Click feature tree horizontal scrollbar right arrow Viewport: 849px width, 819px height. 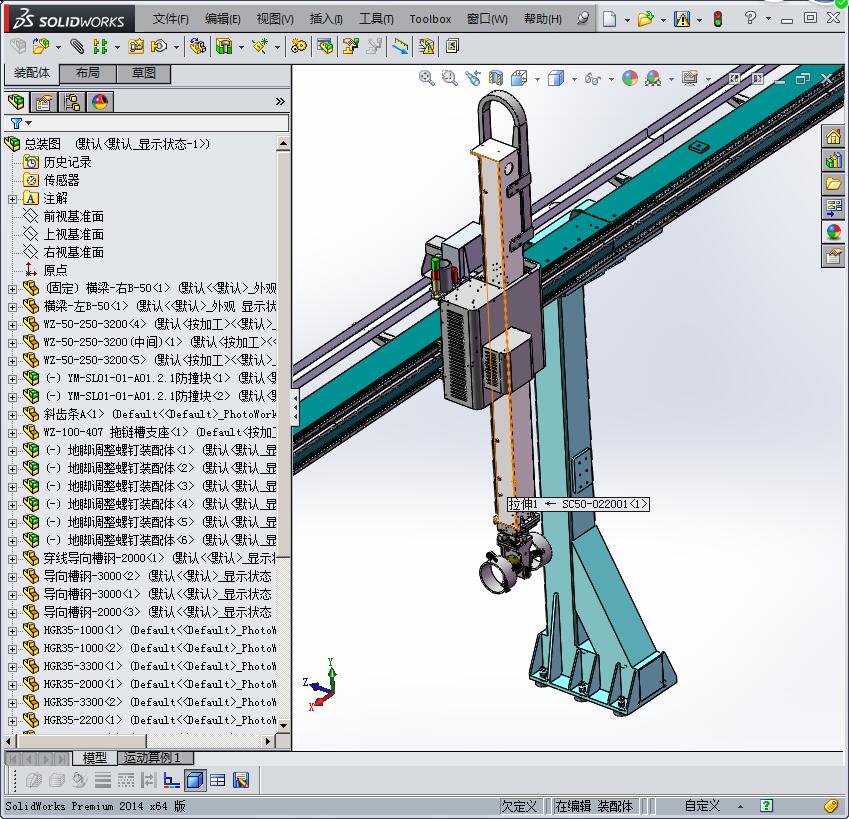point(267,741)
